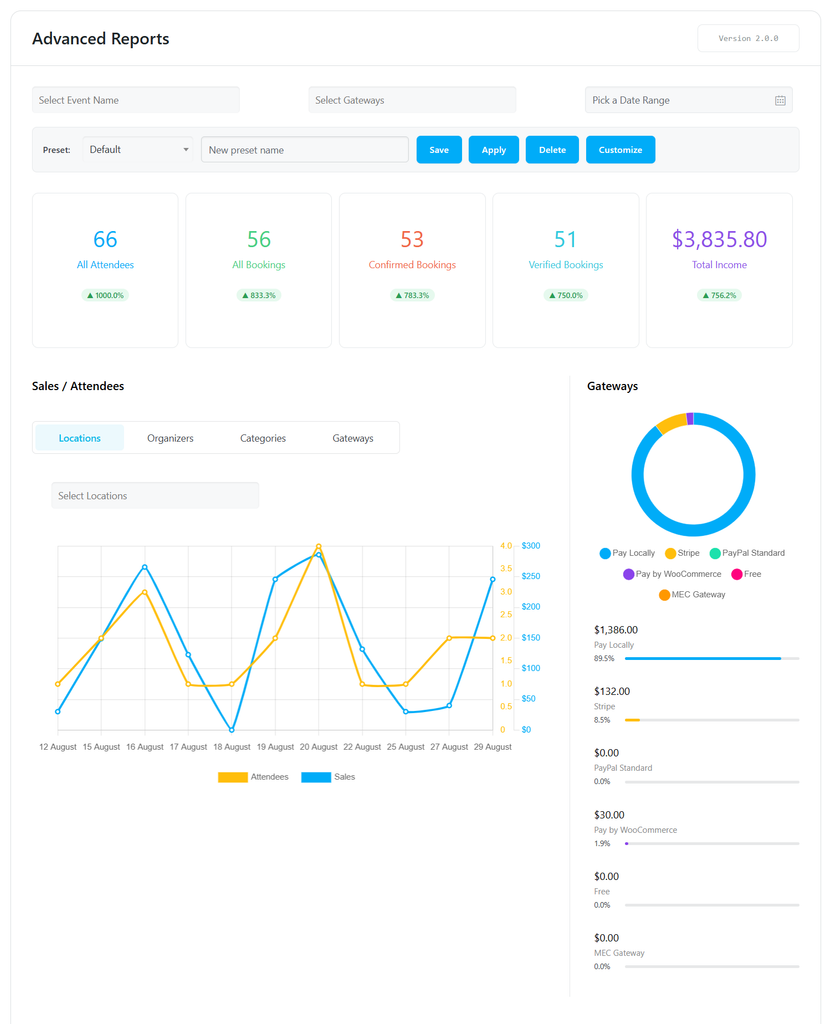This screenshot has width=831, height=1024.
Task: Click the blue segment of the gateways donut
Action: point(693,530)
